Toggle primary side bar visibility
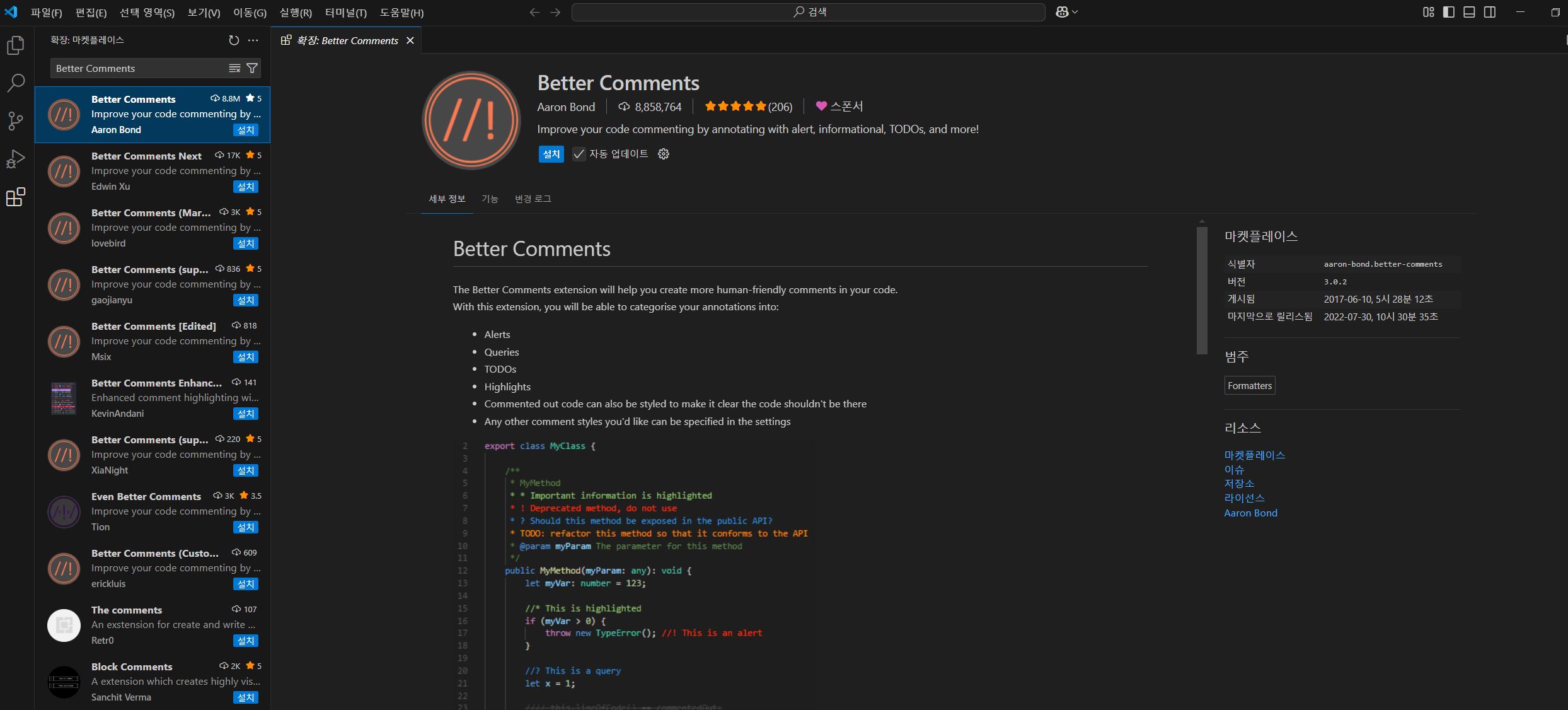 pyautogui.click(x=1449, y=12)
